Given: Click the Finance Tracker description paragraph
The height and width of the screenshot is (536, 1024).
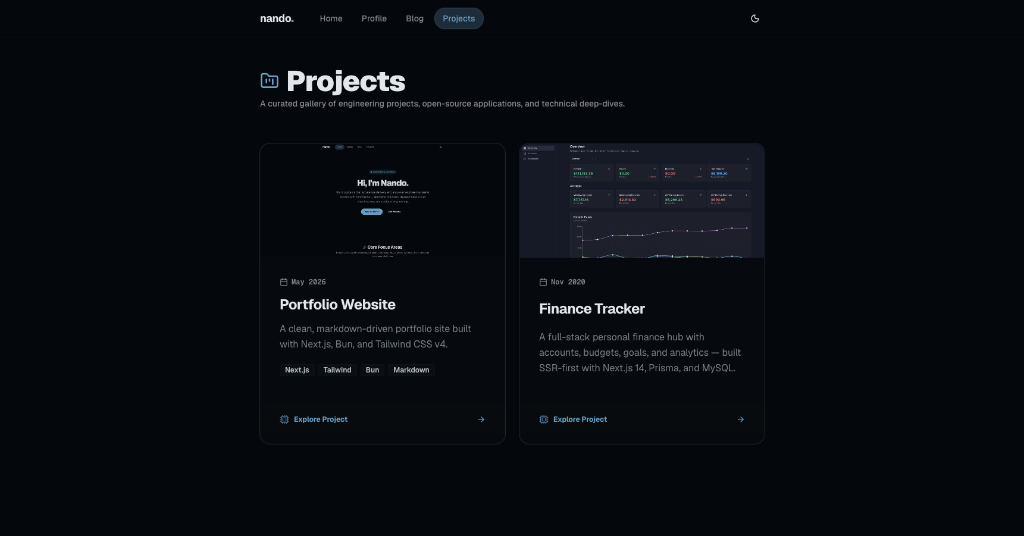Looking at the screenshot, I should [640, 353].
